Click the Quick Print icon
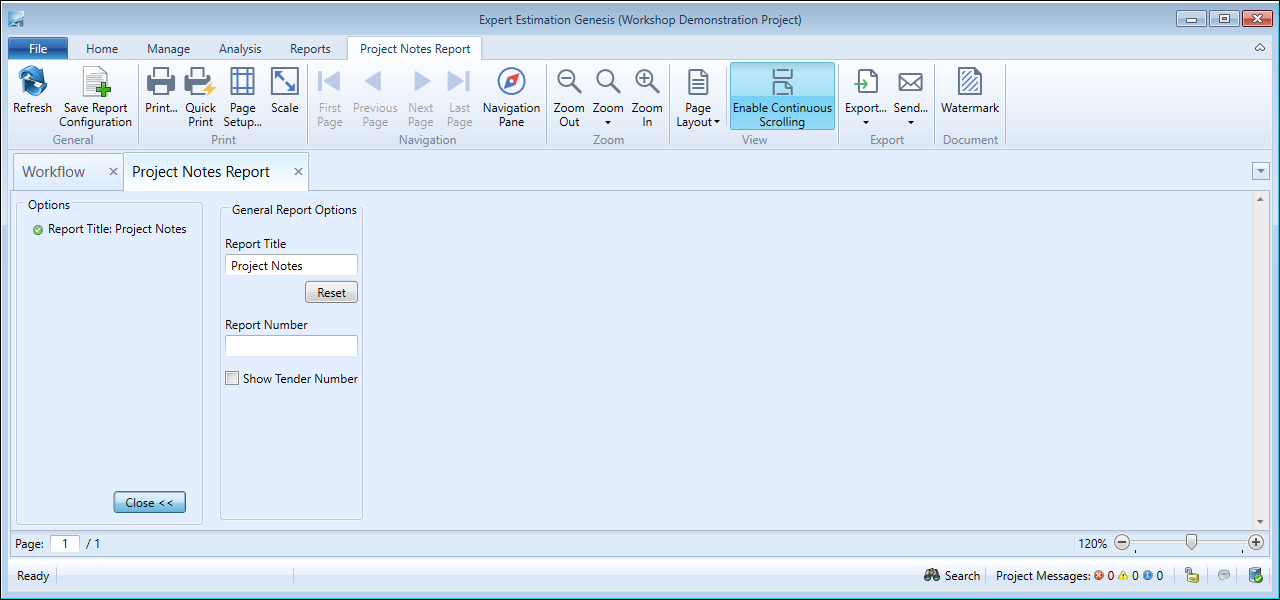The width and height of the screenshot is (1280, 600). [201, 83]
